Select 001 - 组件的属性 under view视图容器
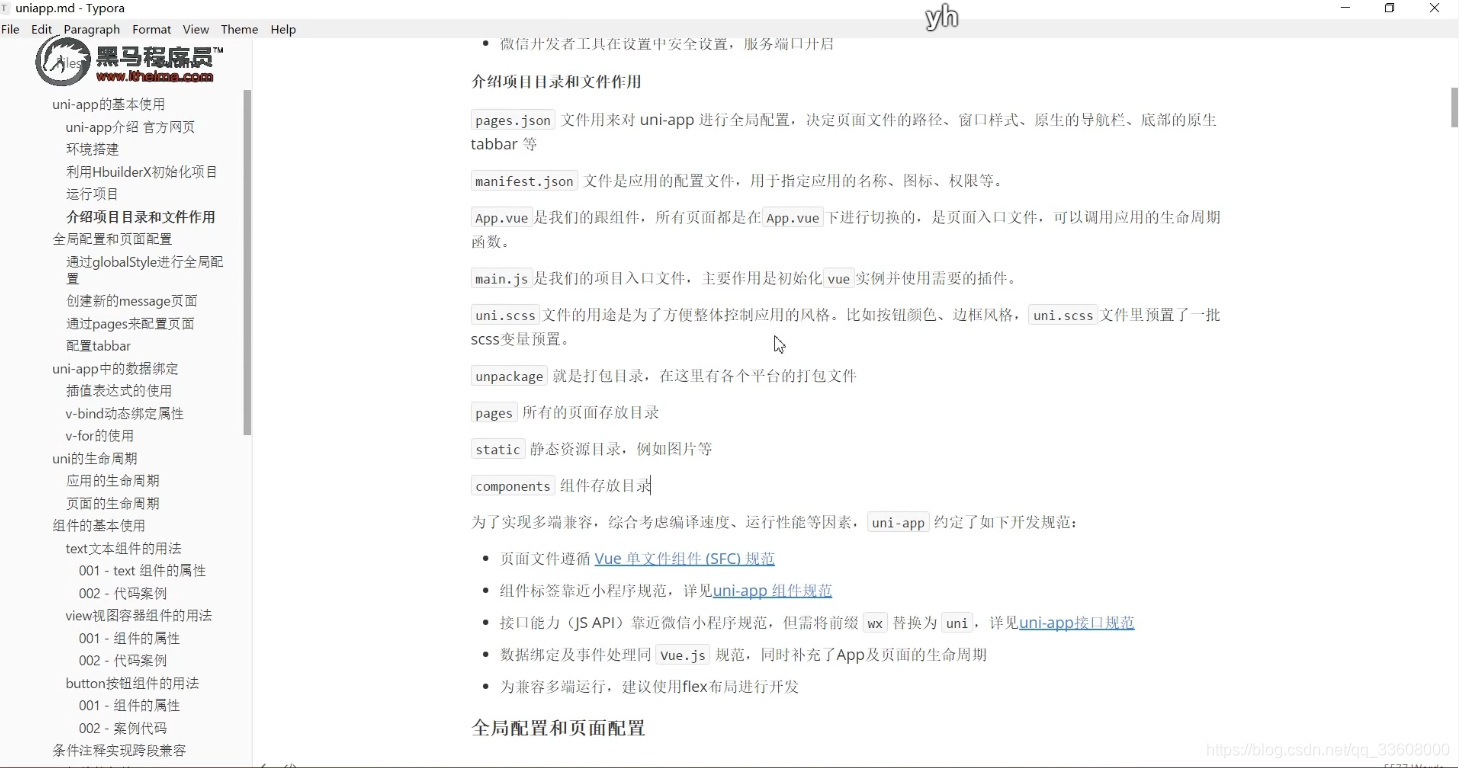The image size is (1459, 768). tap(130, 639)
